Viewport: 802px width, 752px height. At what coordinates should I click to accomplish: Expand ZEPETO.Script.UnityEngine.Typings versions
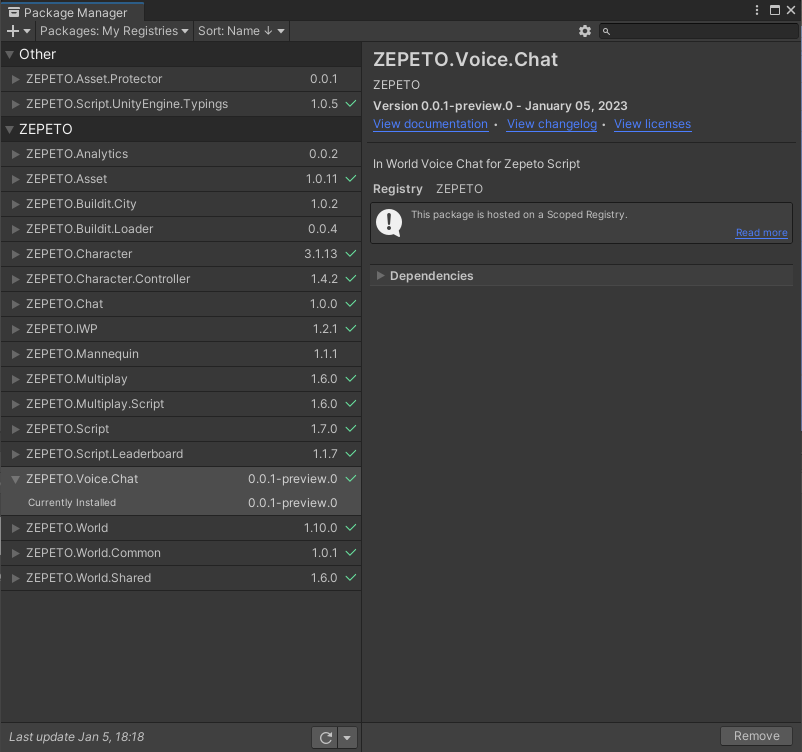pyautogui.click(x=15, y=104)
